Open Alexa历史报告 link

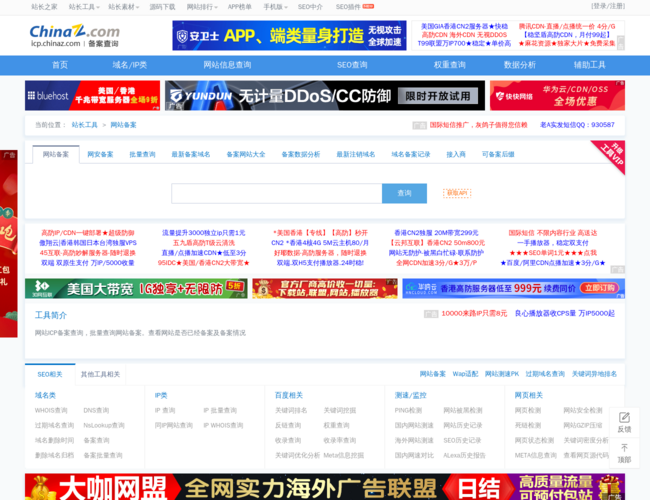[x=464, y=455]
